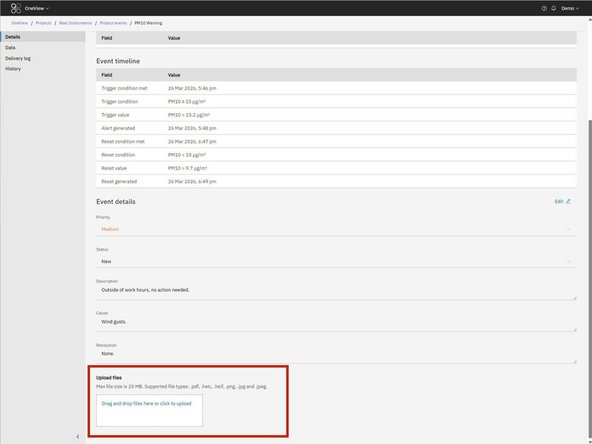Click the Trigger condition PM10 threshold value
This screenshot has height=444, width=592.
click(x=187, y=102)
